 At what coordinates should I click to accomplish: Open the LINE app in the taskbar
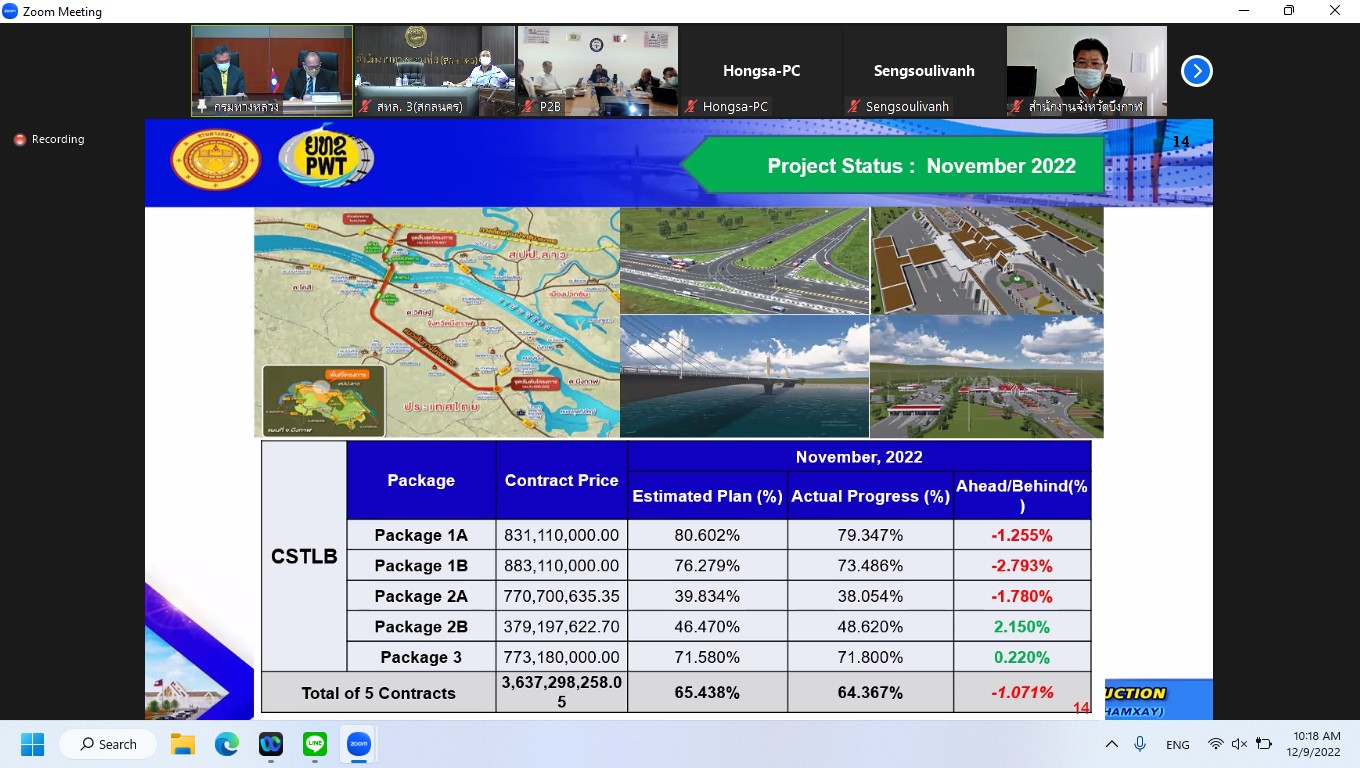(x=314, y=744)
